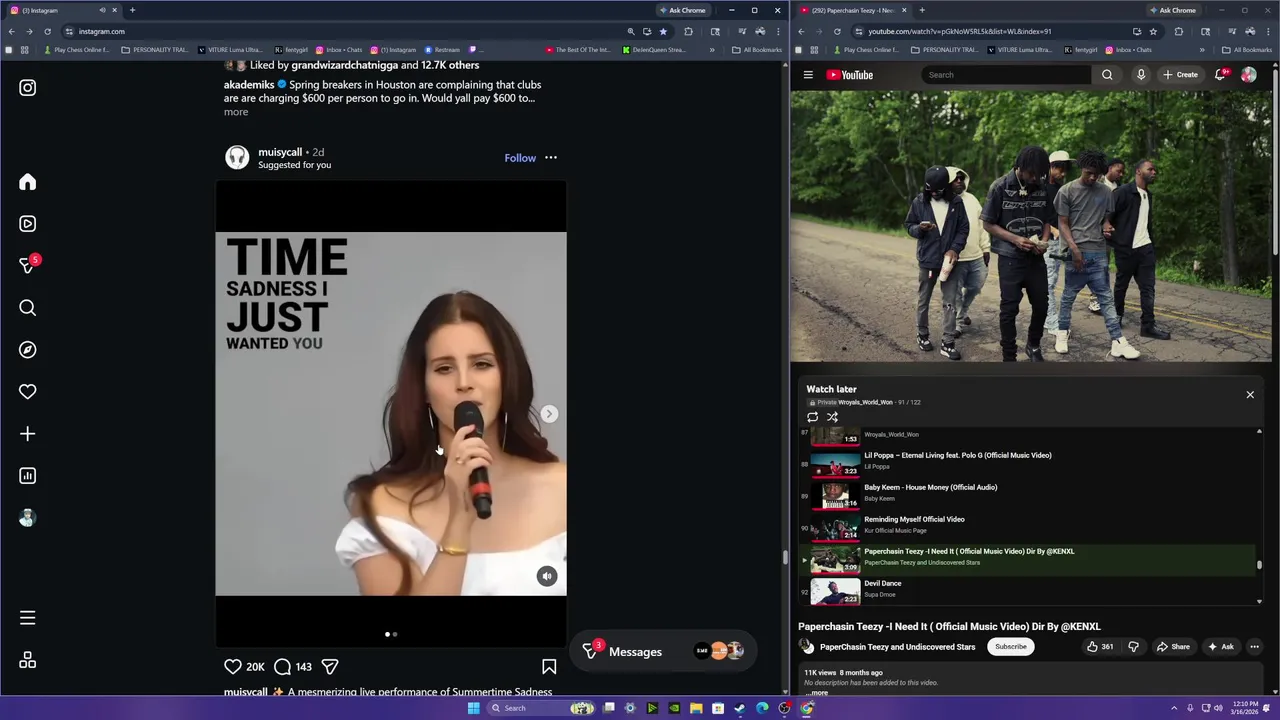The width and height of the screenshot is (1280, 720).
Task: Open muisycall profile name
Action: (280, 152)
